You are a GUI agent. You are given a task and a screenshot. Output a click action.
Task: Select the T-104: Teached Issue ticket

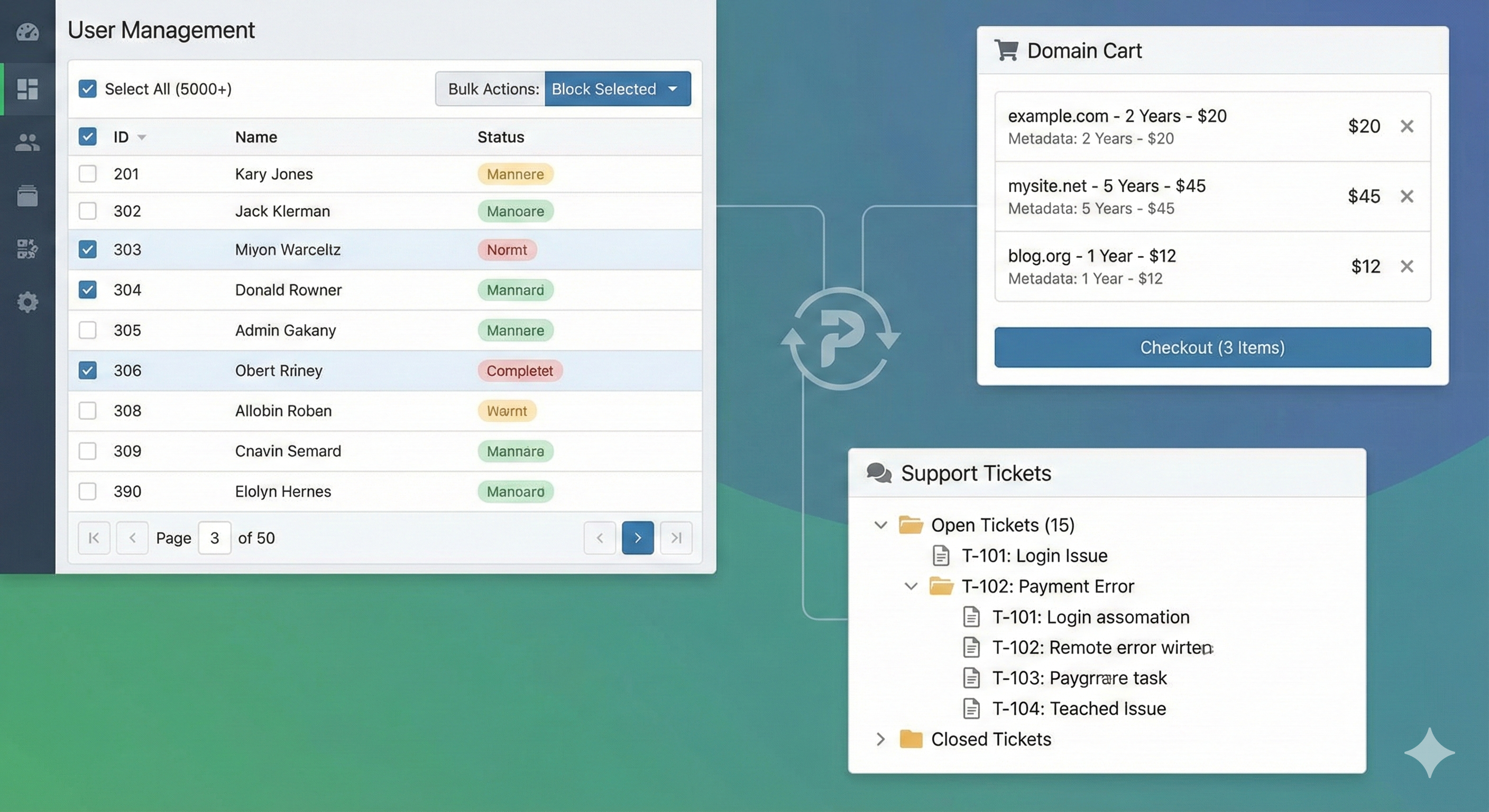(1078, 708)
